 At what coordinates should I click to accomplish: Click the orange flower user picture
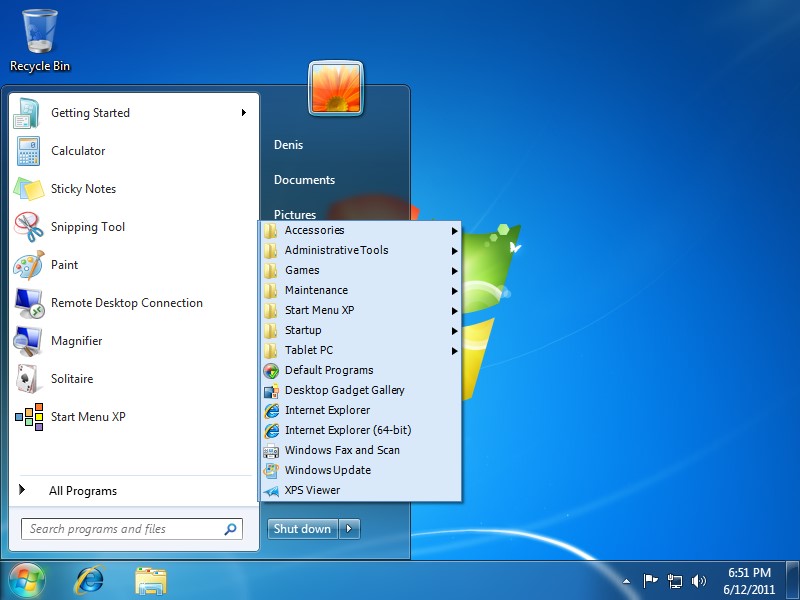pos(336,88)
